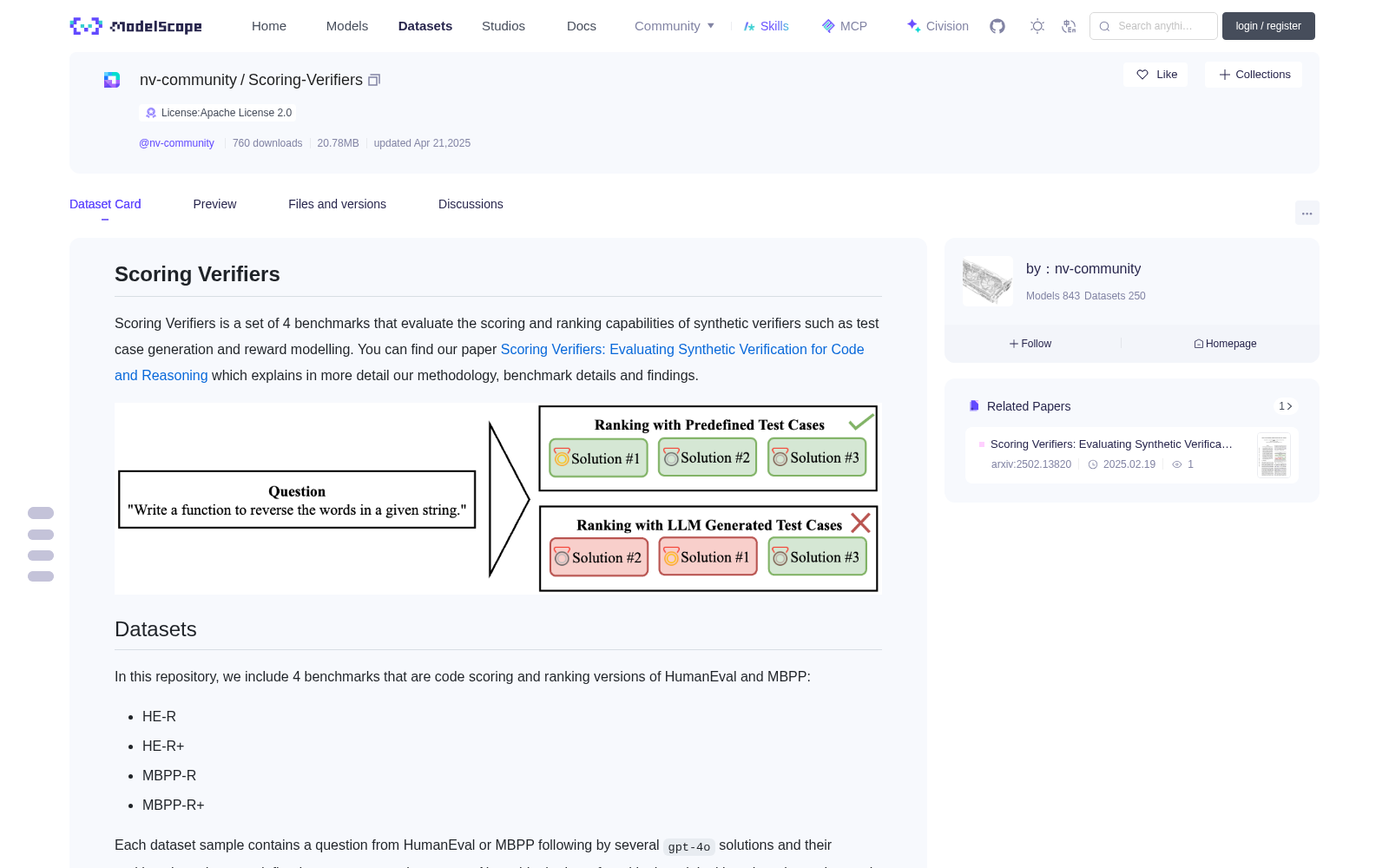Open the Civision page
The height and width of the screenshot is (868, 1389).
point(938,26)
